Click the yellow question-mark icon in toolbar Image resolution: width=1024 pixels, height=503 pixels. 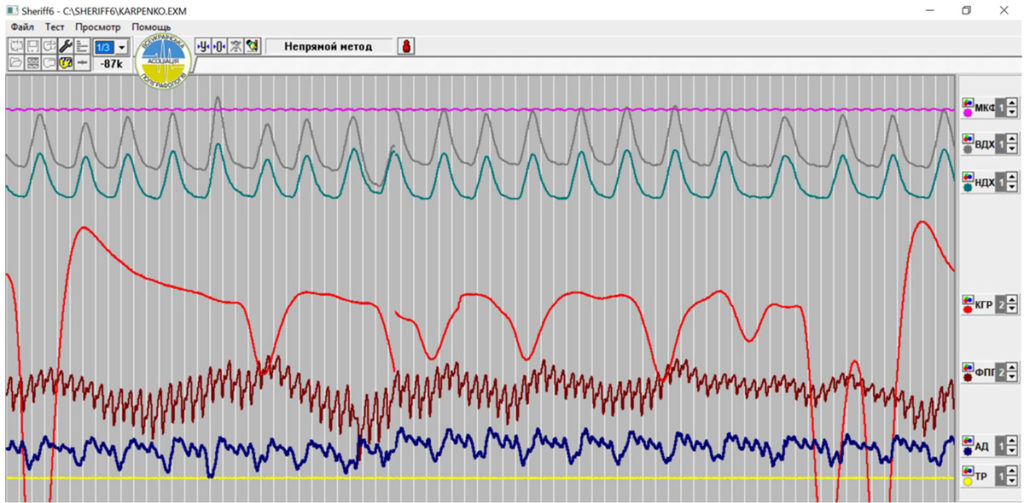(66, 63)
